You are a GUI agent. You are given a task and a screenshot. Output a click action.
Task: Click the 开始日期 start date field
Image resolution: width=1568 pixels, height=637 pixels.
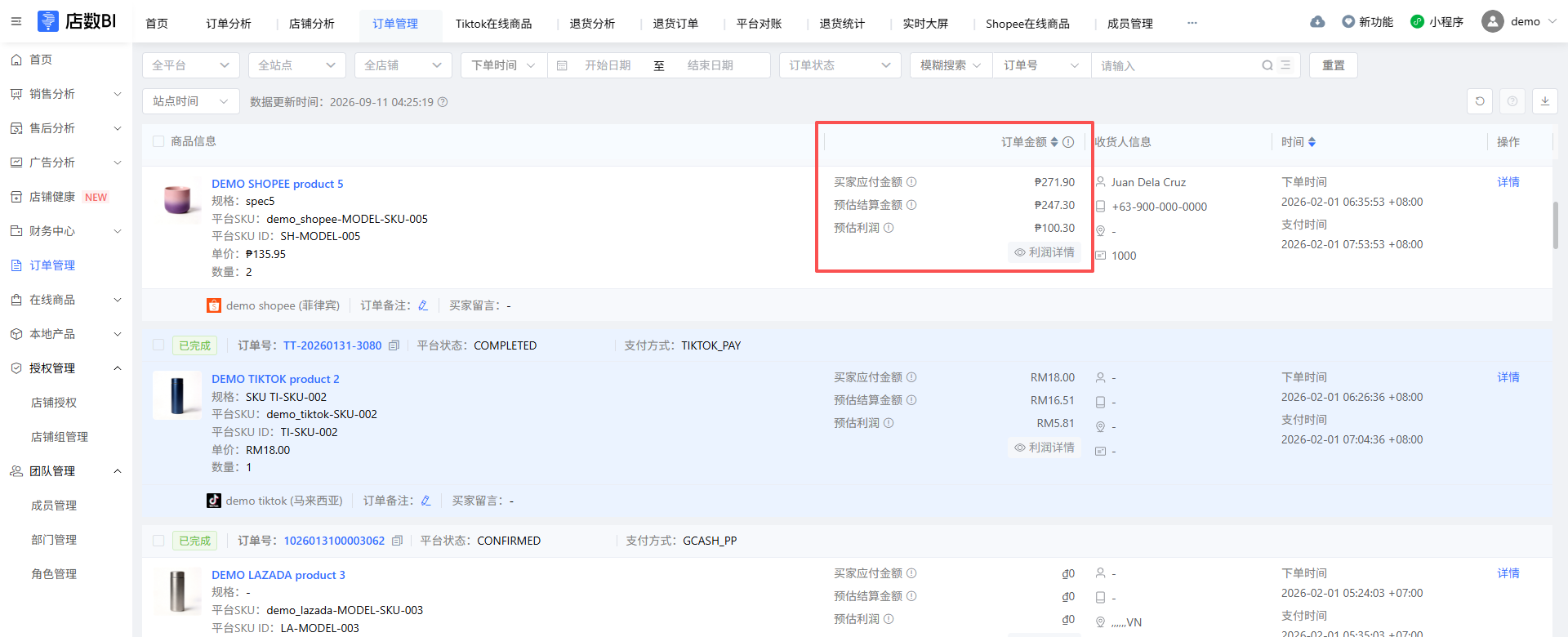[608, 65]
